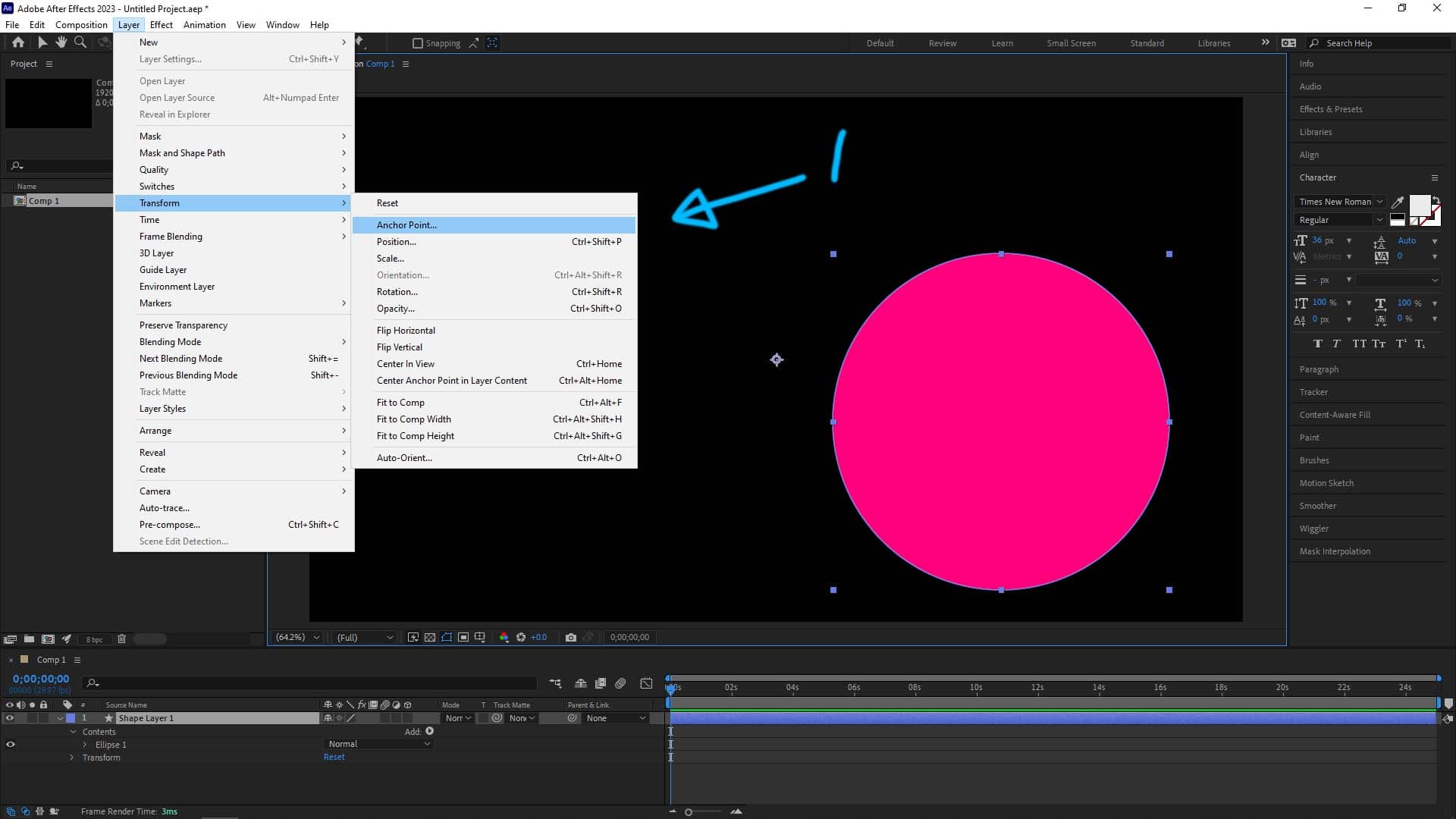This screenshot has height=819, width=1456.
Task: Click the white fill color swatch
Action: pos(1419,206)
